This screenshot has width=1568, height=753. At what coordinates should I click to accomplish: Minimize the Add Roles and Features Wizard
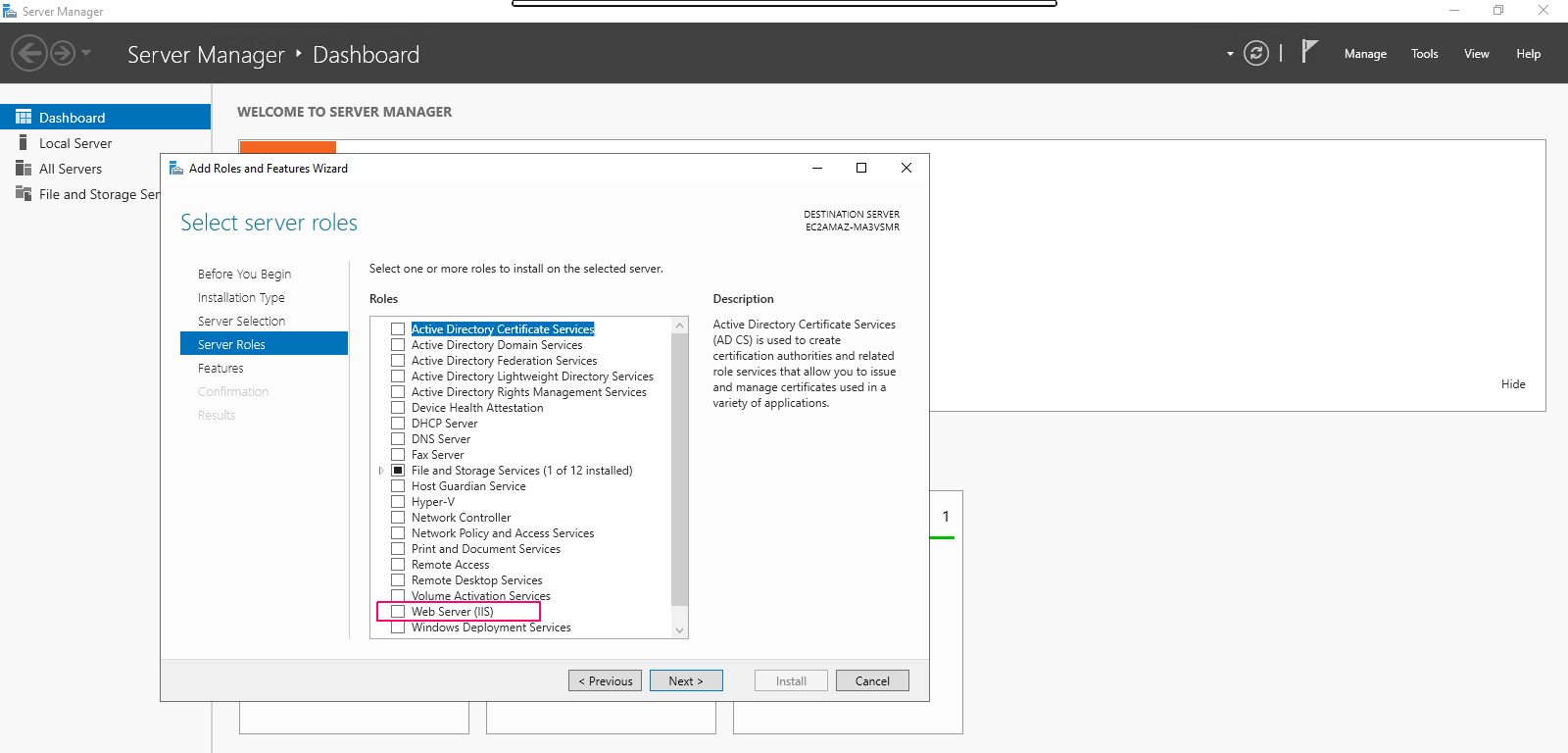(x=817, y=168)
